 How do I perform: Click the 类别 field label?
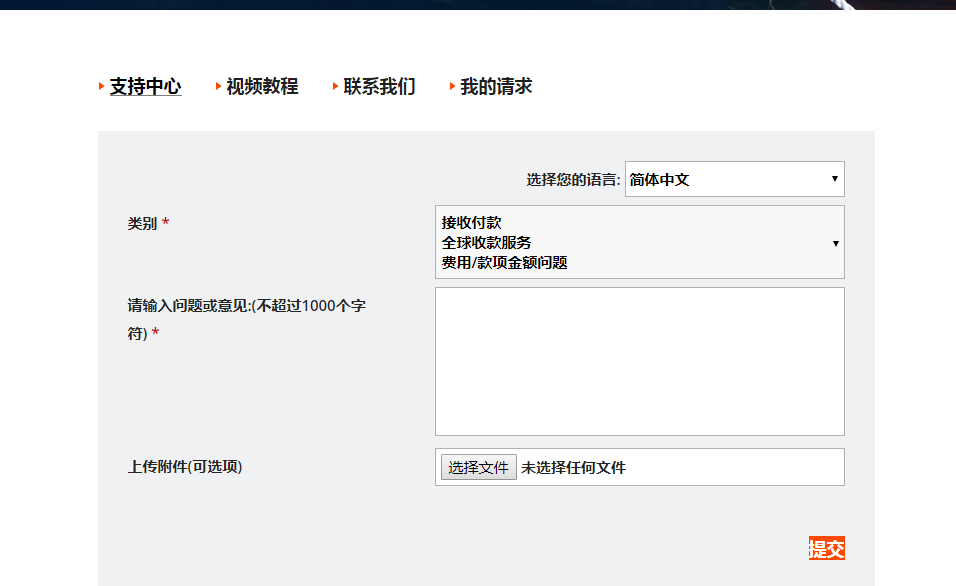coord(142,224)
